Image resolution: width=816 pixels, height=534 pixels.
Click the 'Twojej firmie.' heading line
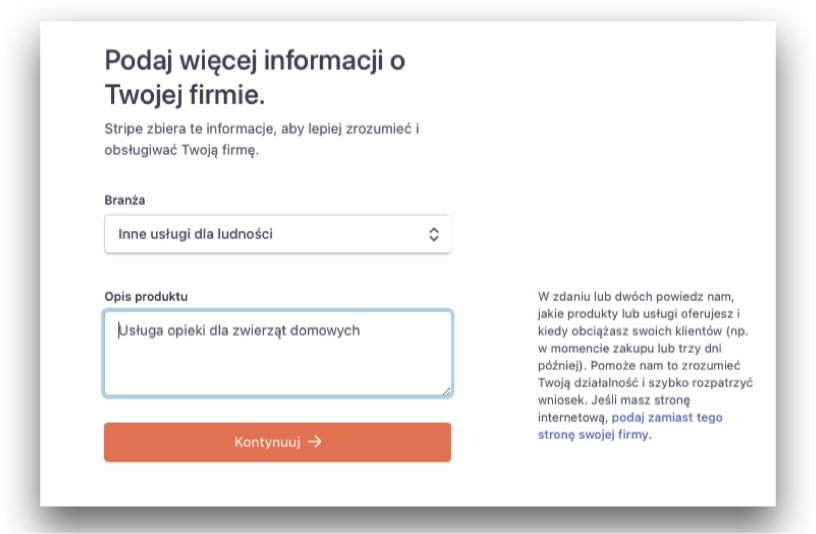coord(185,95)
